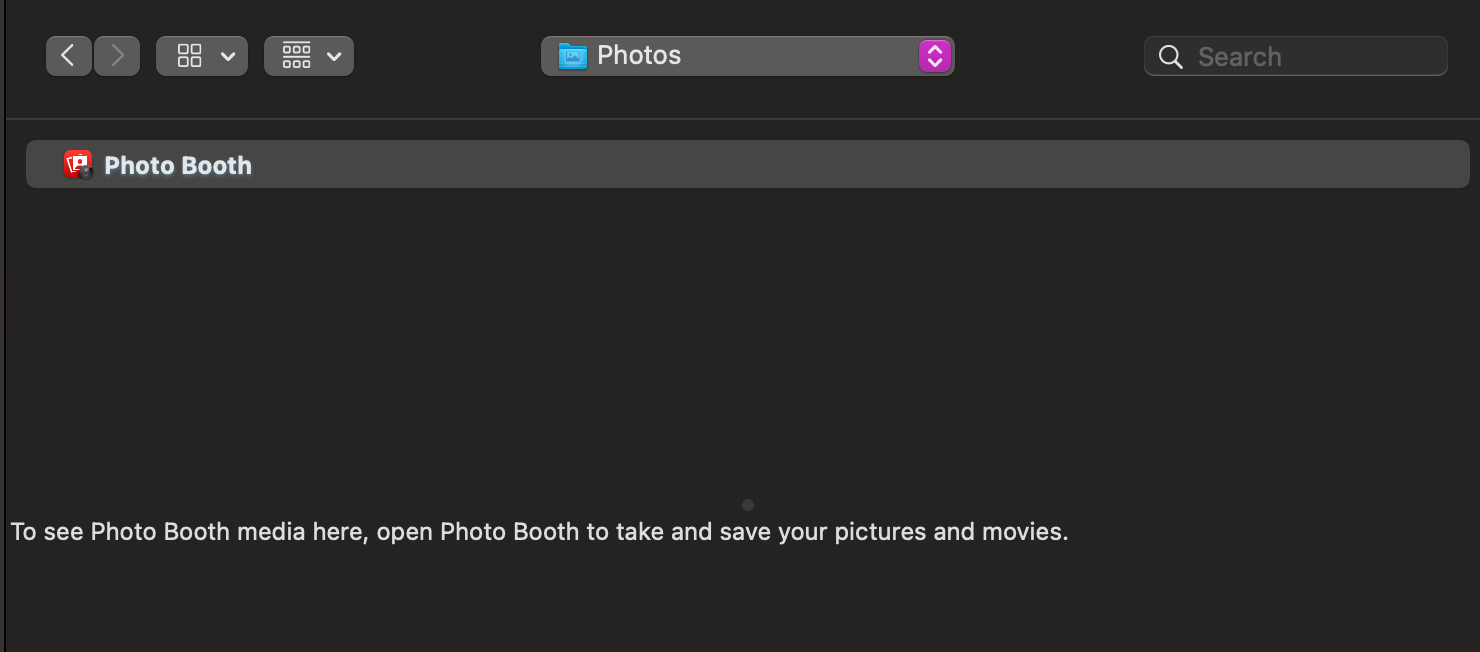Screen dimensions: 1480x652
Task: Click the purple up-down stepper arrows
Action: point(933,56)
